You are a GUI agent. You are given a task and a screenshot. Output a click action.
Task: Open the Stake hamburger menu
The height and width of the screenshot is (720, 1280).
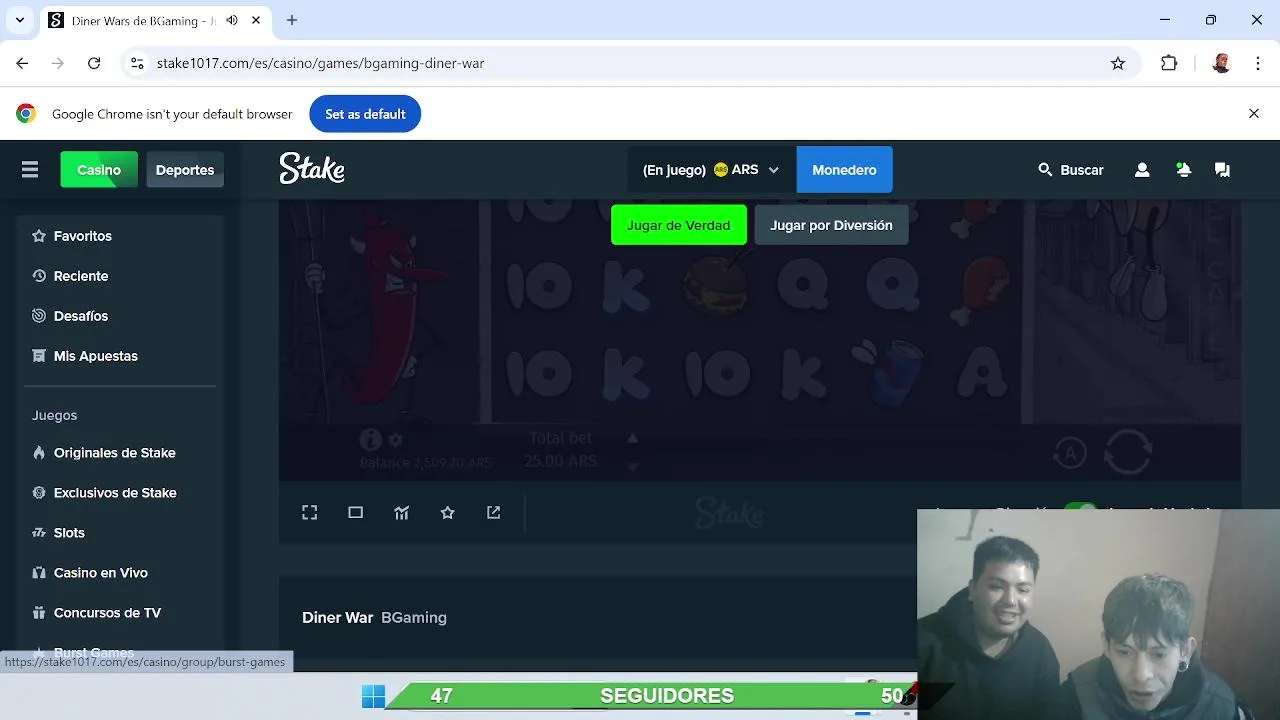tap(30, 170)
